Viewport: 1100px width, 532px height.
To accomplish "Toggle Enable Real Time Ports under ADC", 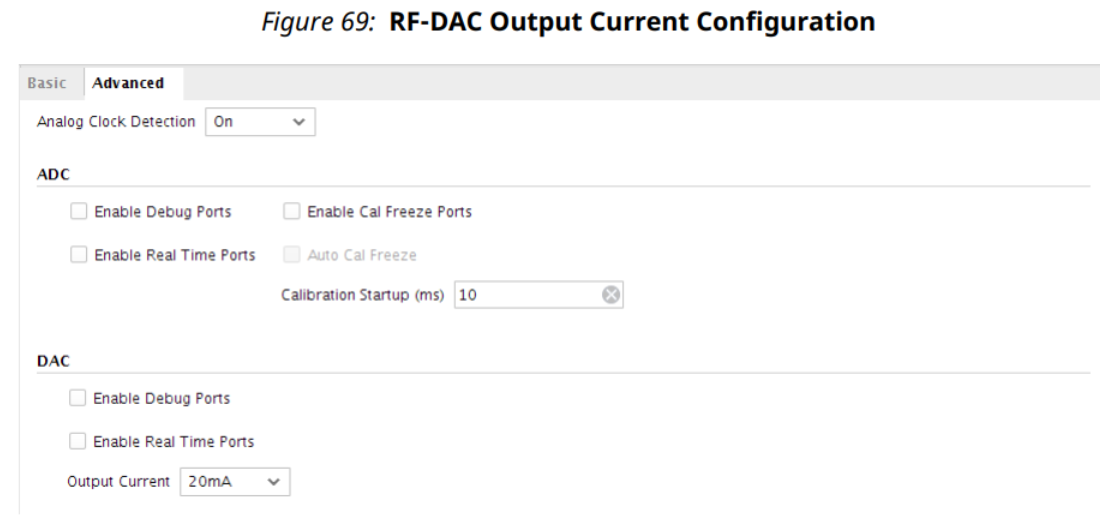I will (78, 255).
